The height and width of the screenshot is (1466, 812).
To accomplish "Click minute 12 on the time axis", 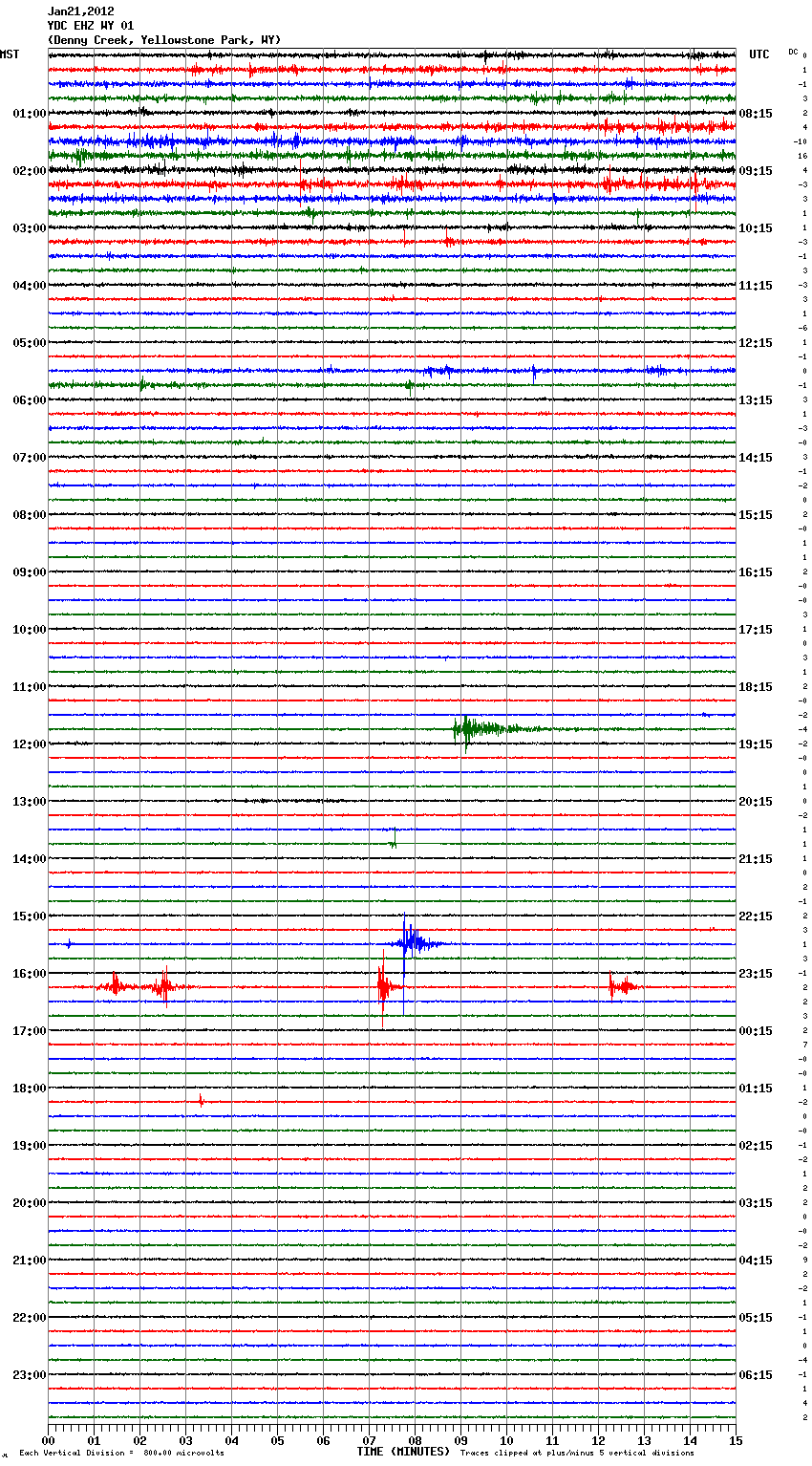I will [x=598, y=1440].
